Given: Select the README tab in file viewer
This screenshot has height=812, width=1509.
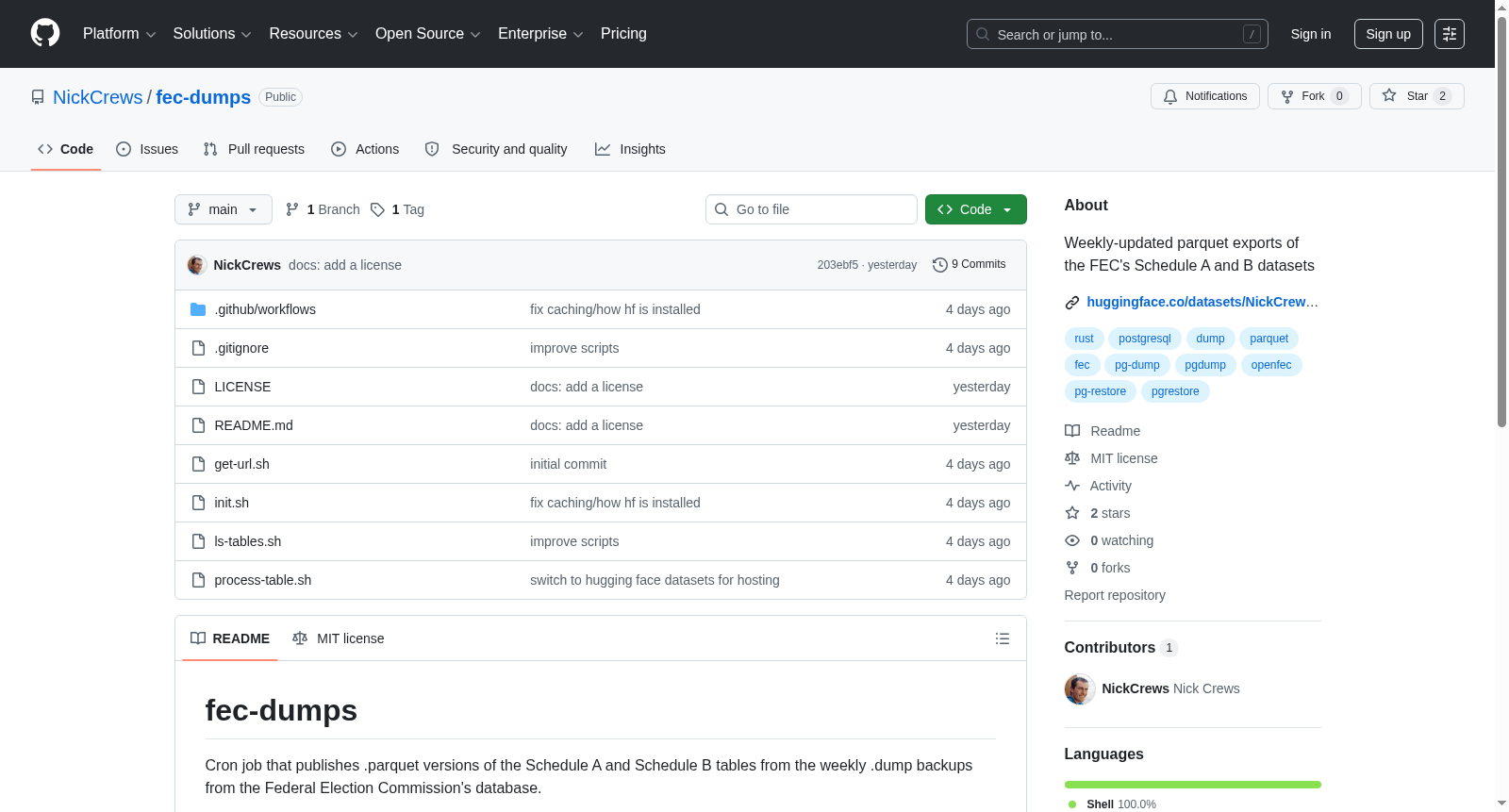Looking at the screenshot, I should coord(230,638).
